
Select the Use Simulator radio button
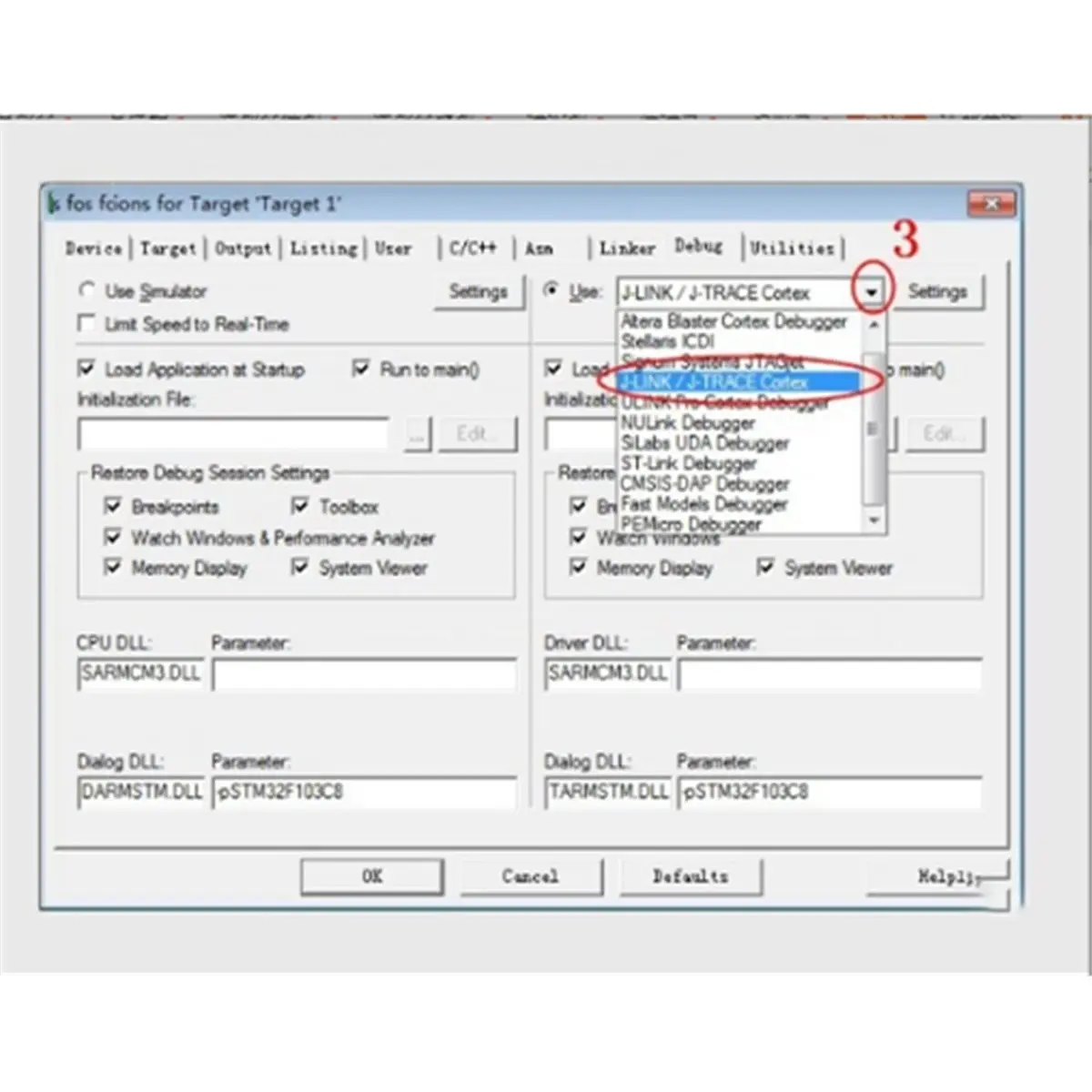87,289
